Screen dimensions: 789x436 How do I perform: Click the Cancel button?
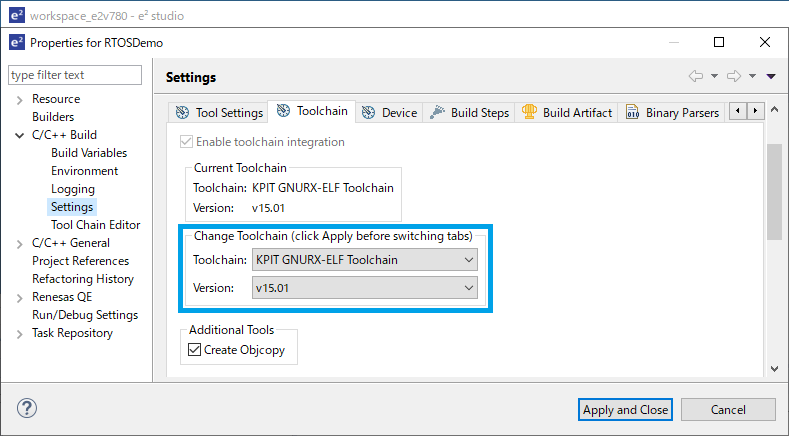[728, 409]
